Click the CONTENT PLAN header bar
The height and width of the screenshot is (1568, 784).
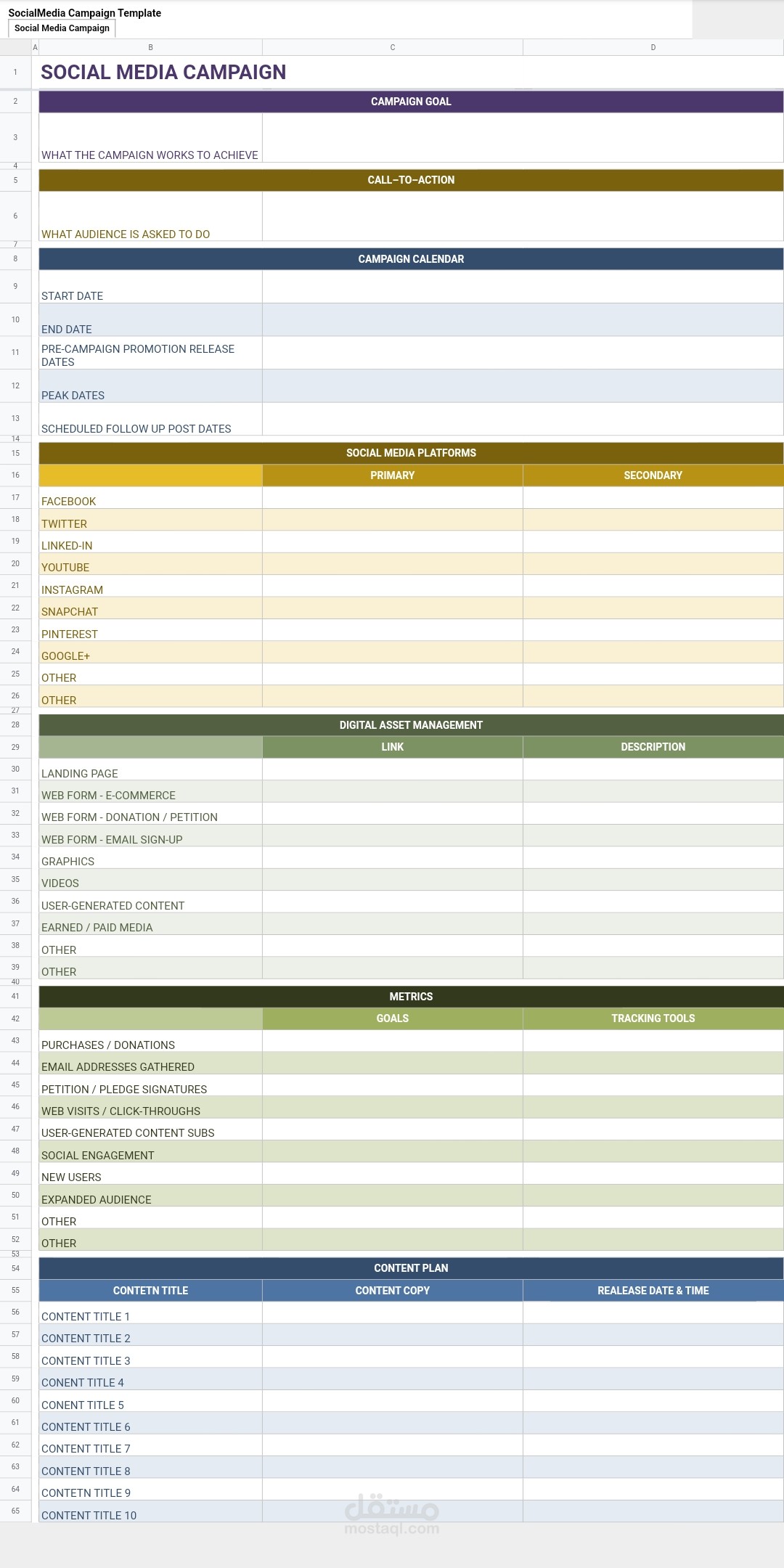point(411,1268)
